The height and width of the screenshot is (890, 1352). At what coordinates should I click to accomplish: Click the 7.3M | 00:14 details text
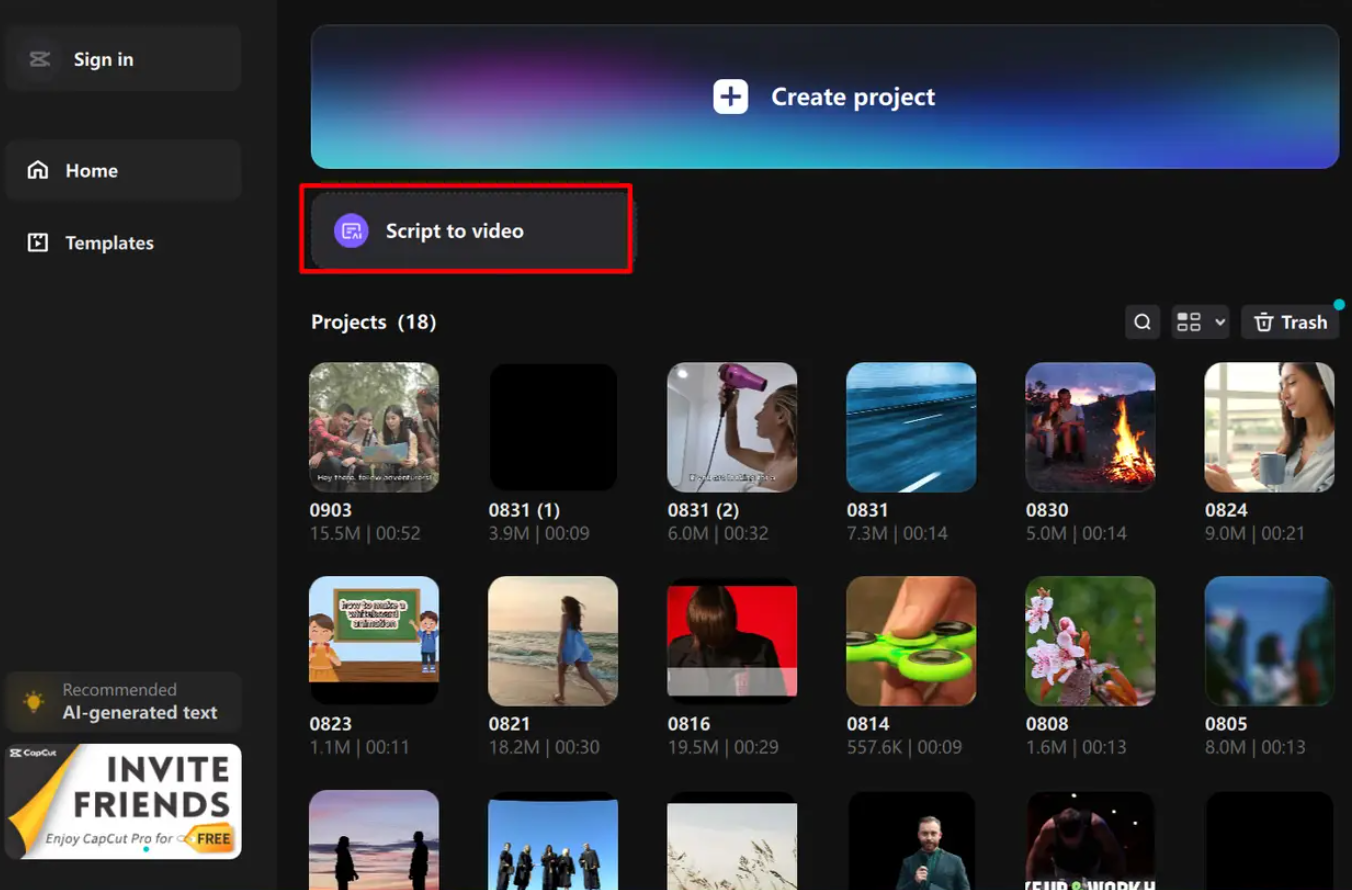(x=897, y=534)
